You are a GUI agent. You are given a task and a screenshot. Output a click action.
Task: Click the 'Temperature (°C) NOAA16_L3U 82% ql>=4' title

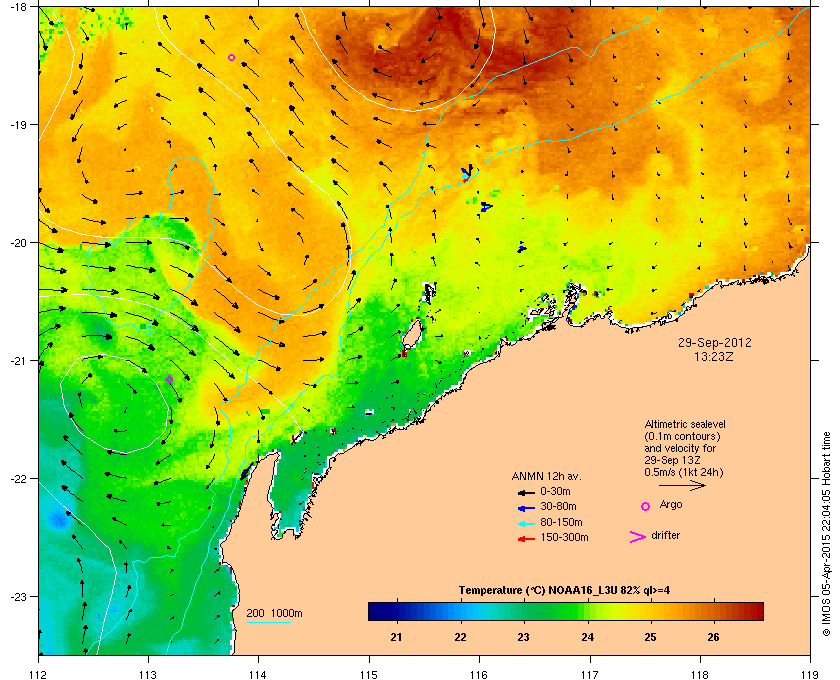click(x=564, y=591)
